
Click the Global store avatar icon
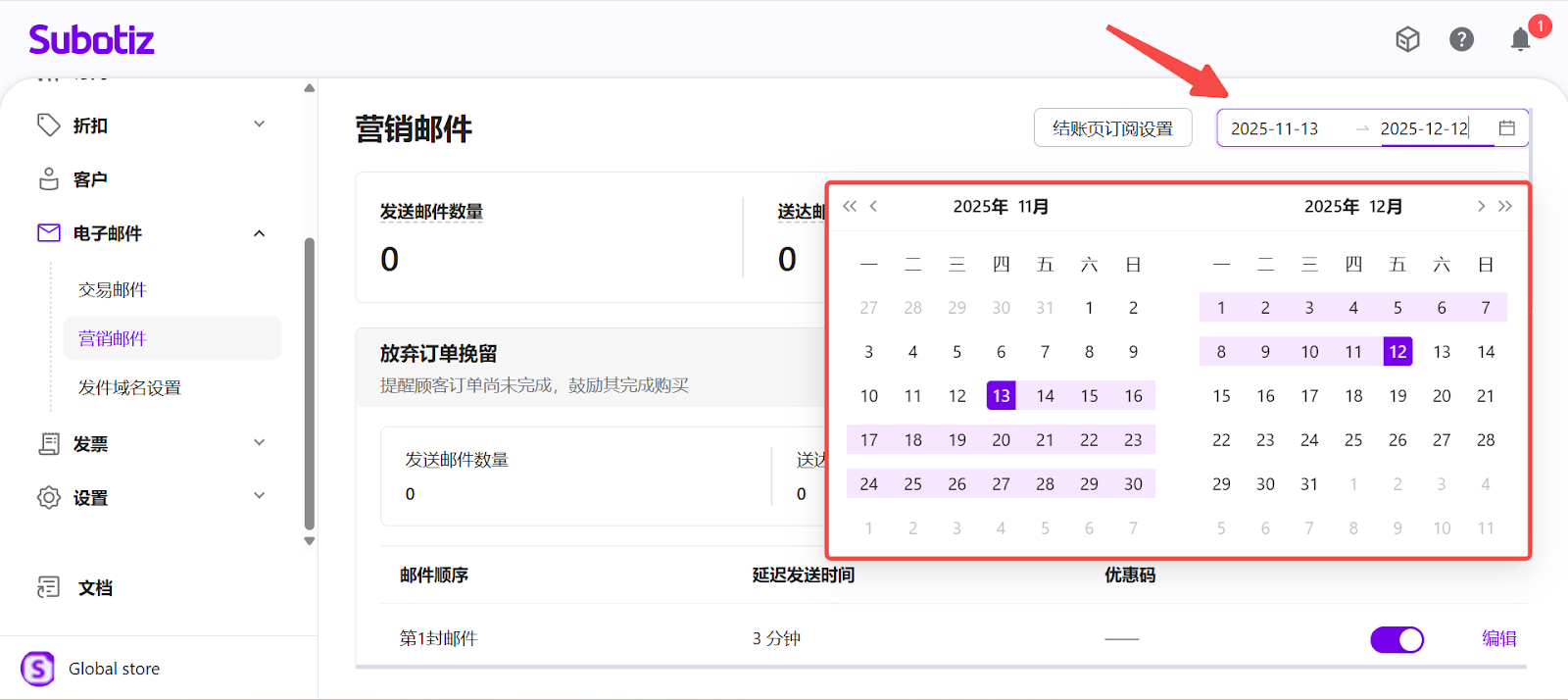click(x=38, y=669)
